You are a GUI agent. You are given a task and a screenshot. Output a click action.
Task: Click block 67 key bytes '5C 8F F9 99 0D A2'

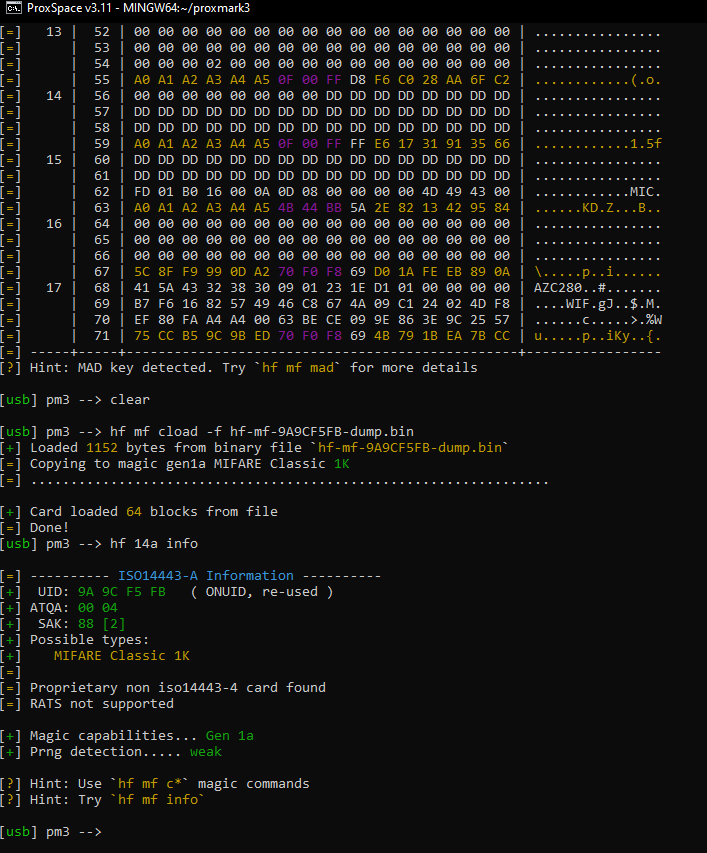[202, 272]
